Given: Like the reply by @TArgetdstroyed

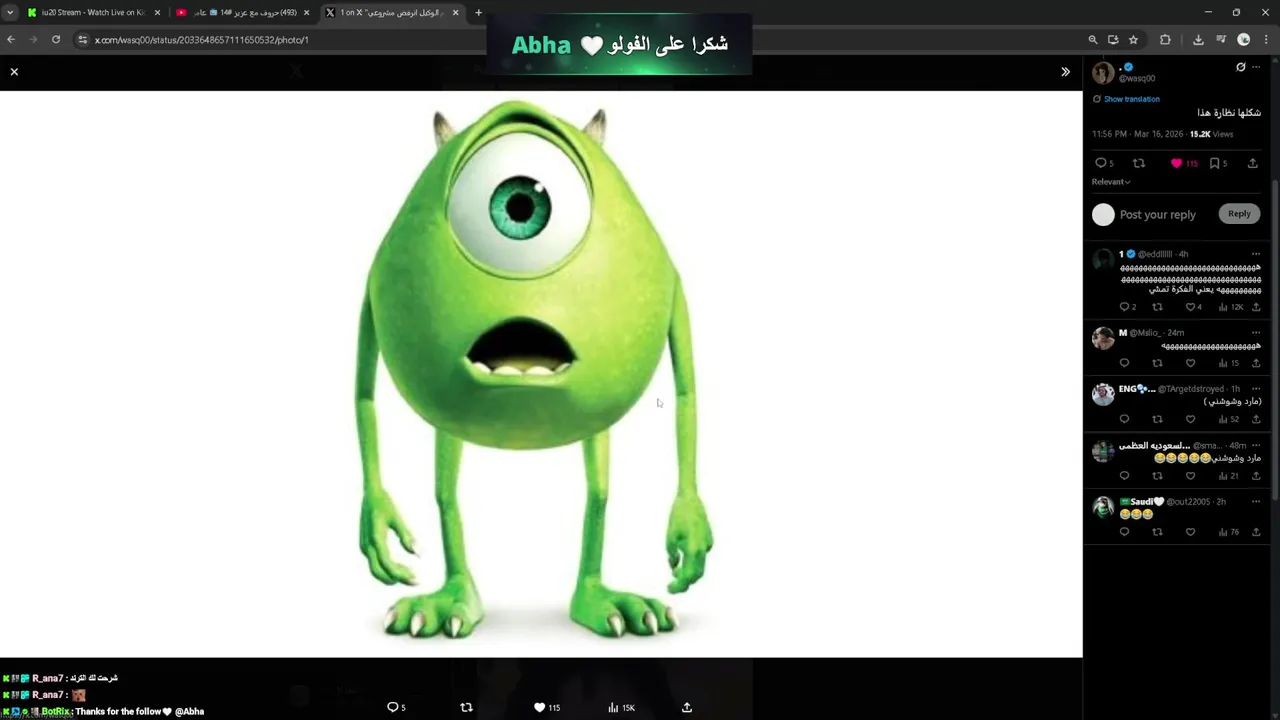Looking at the screenshot, I should (x=1190, y=419).
